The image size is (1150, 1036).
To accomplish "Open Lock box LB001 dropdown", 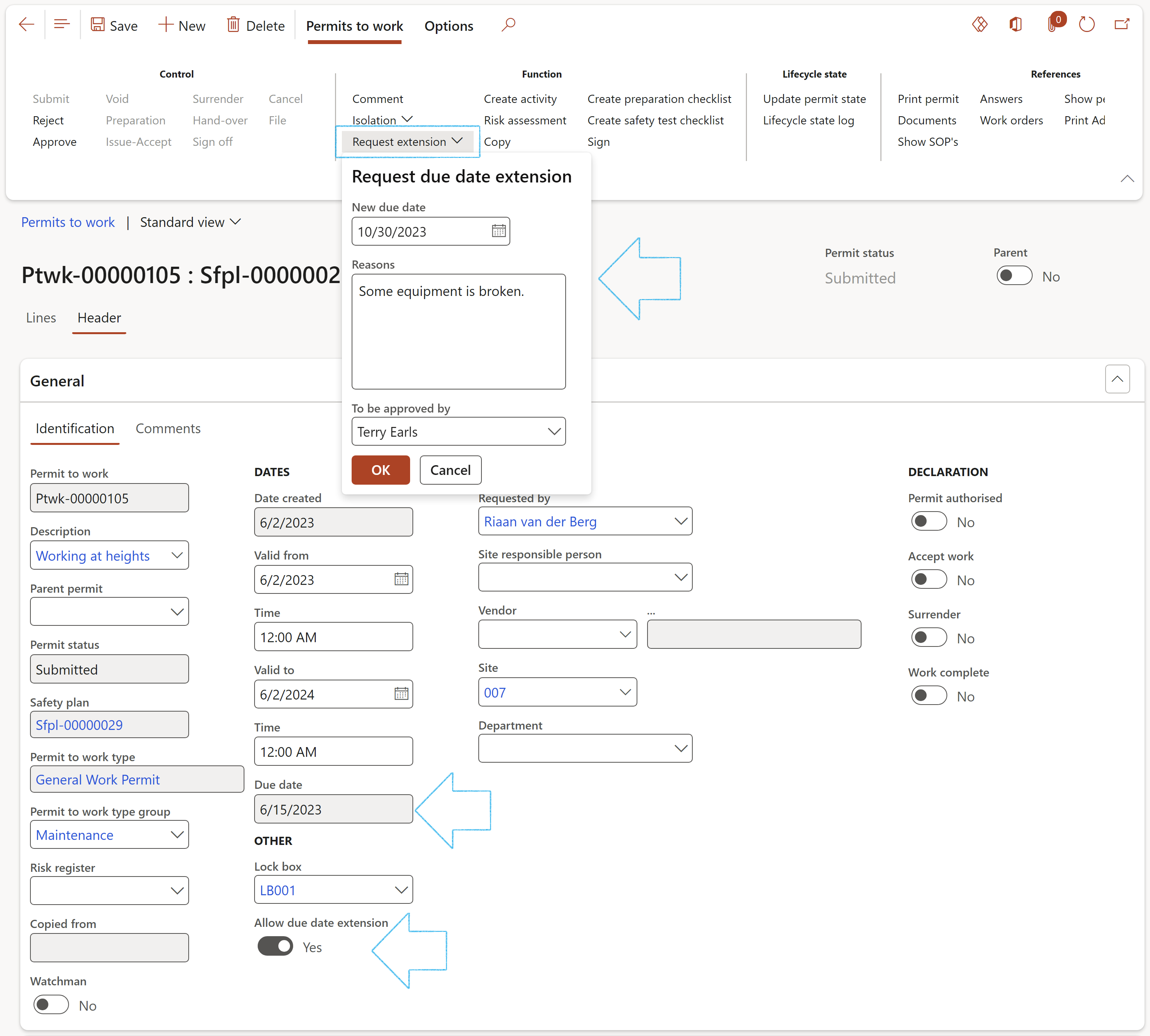I will pyautogui.click(x=401, y=890).
